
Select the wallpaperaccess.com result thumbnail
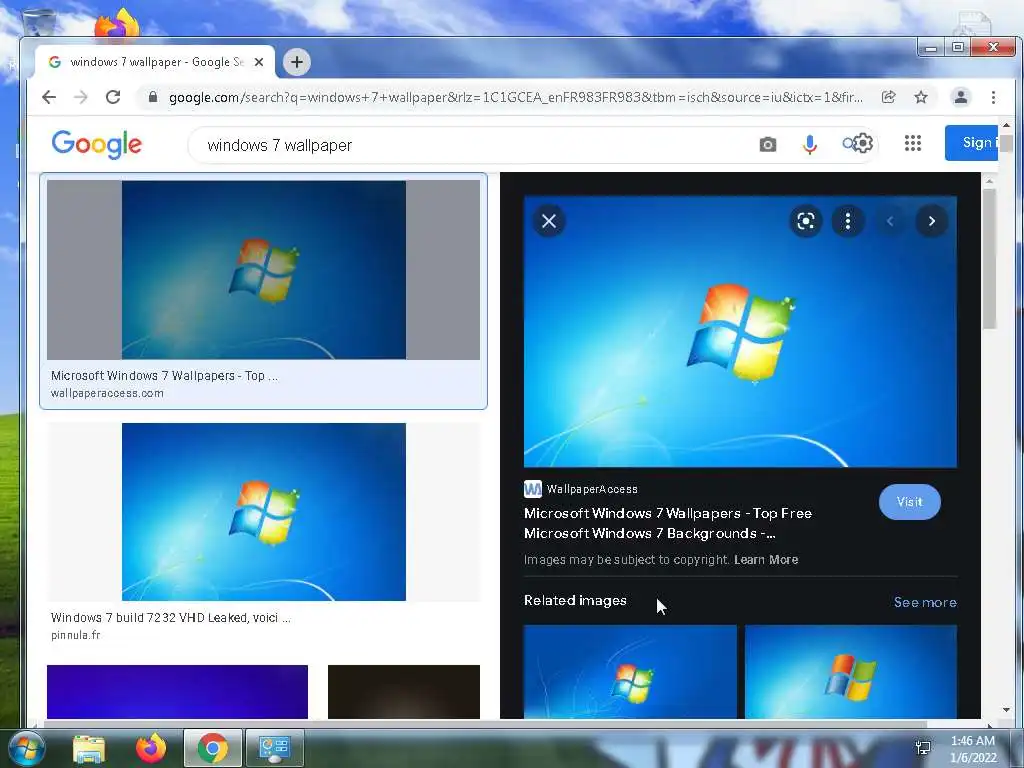pos(263,270)
